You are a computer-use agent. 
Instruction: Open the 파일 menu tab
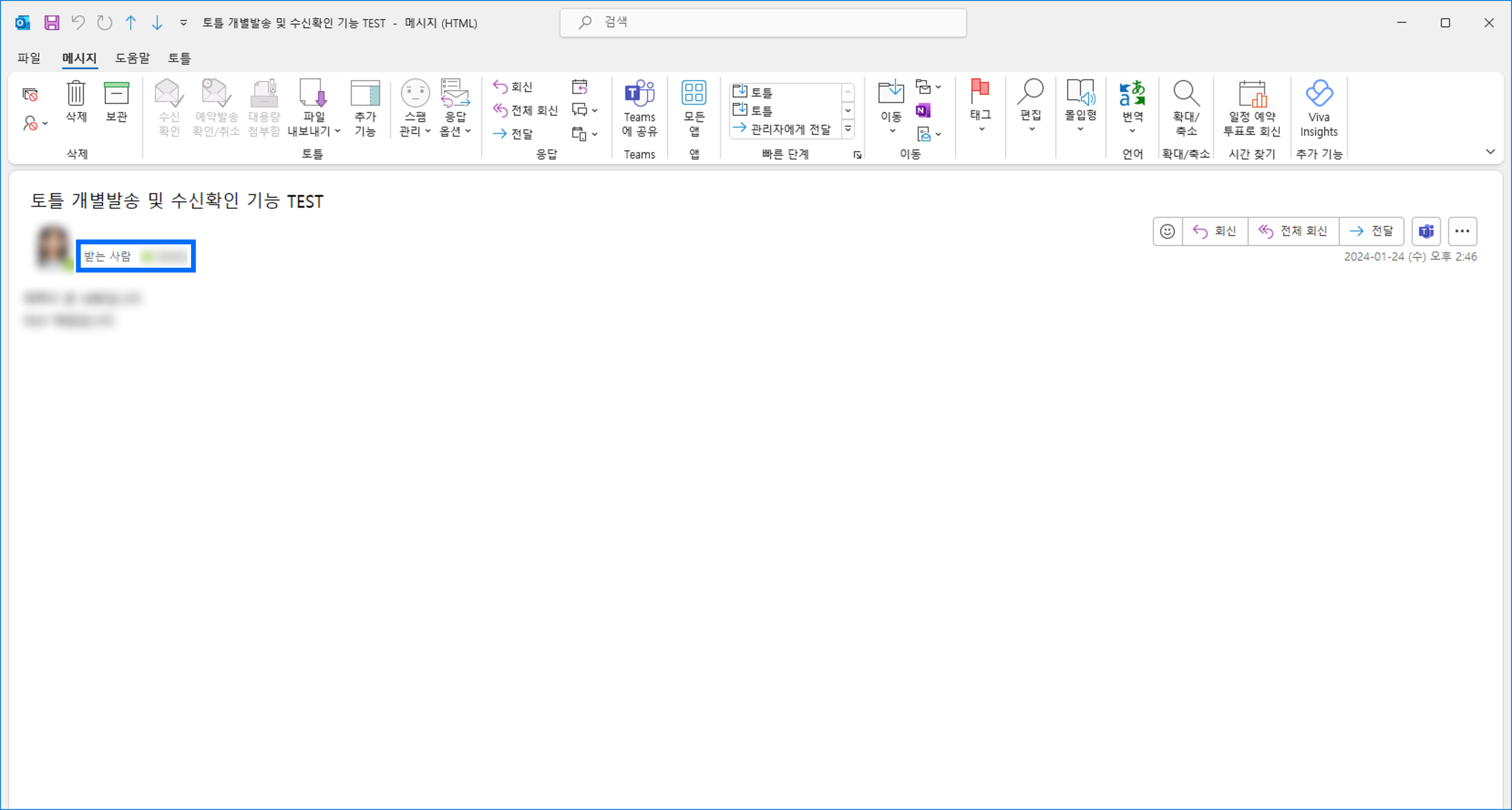[28, 58]
